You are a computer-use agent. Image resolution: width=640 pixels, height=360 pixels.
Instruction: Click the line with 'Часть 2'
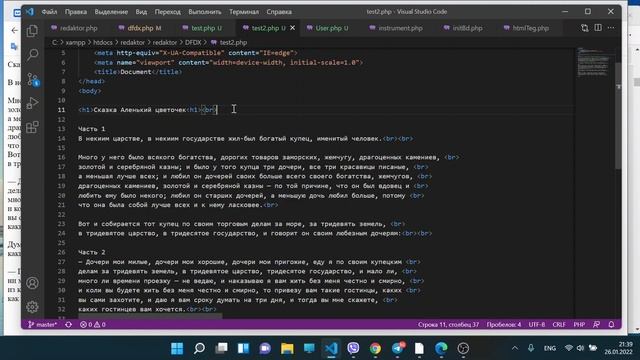coord(92,252)
